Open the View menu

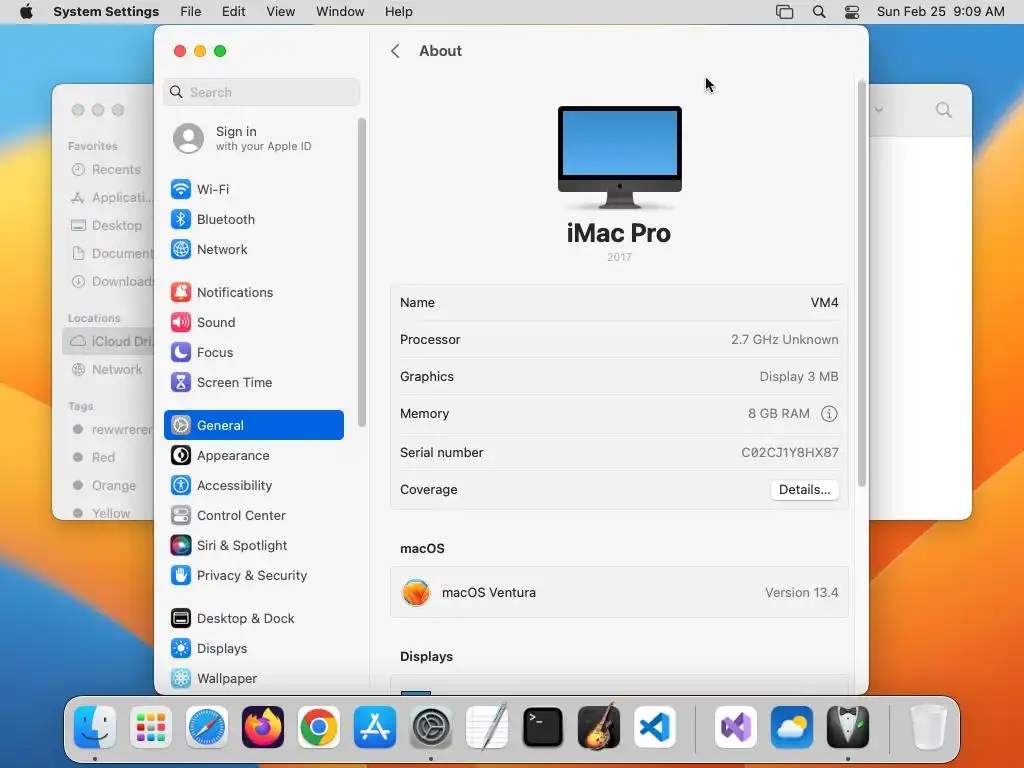pyautogui.click(x=281, y=12)
